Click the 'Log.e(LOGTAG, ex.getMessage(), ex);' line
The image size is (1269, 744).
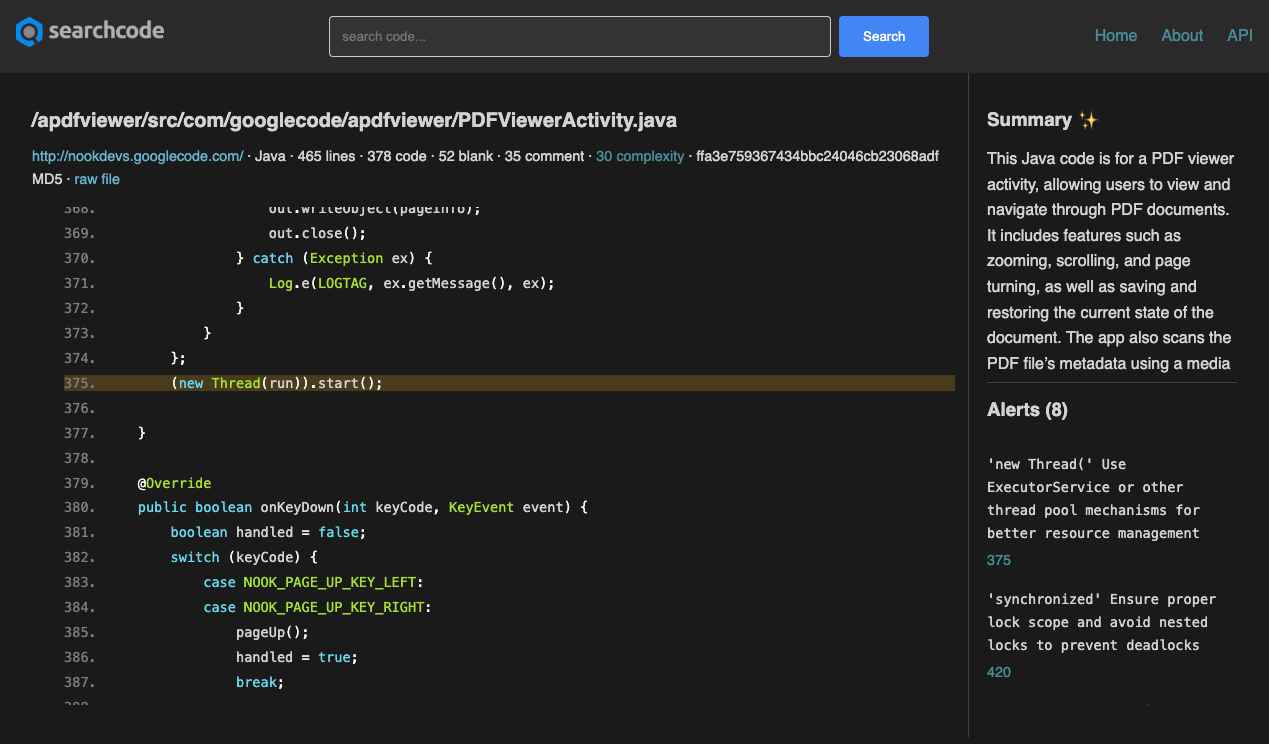[412, 283]
